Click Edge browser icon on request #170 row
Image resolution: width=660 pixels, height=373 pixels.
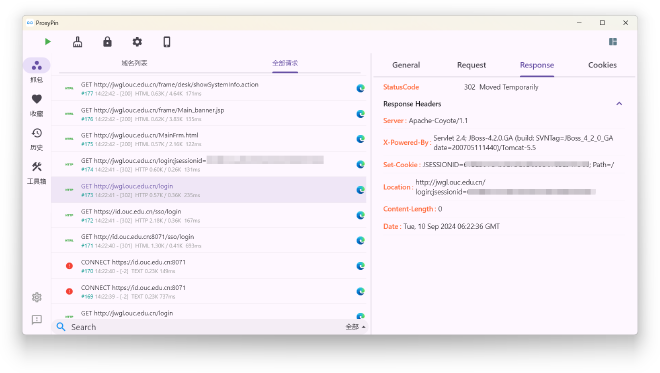(x=360, y=266)
